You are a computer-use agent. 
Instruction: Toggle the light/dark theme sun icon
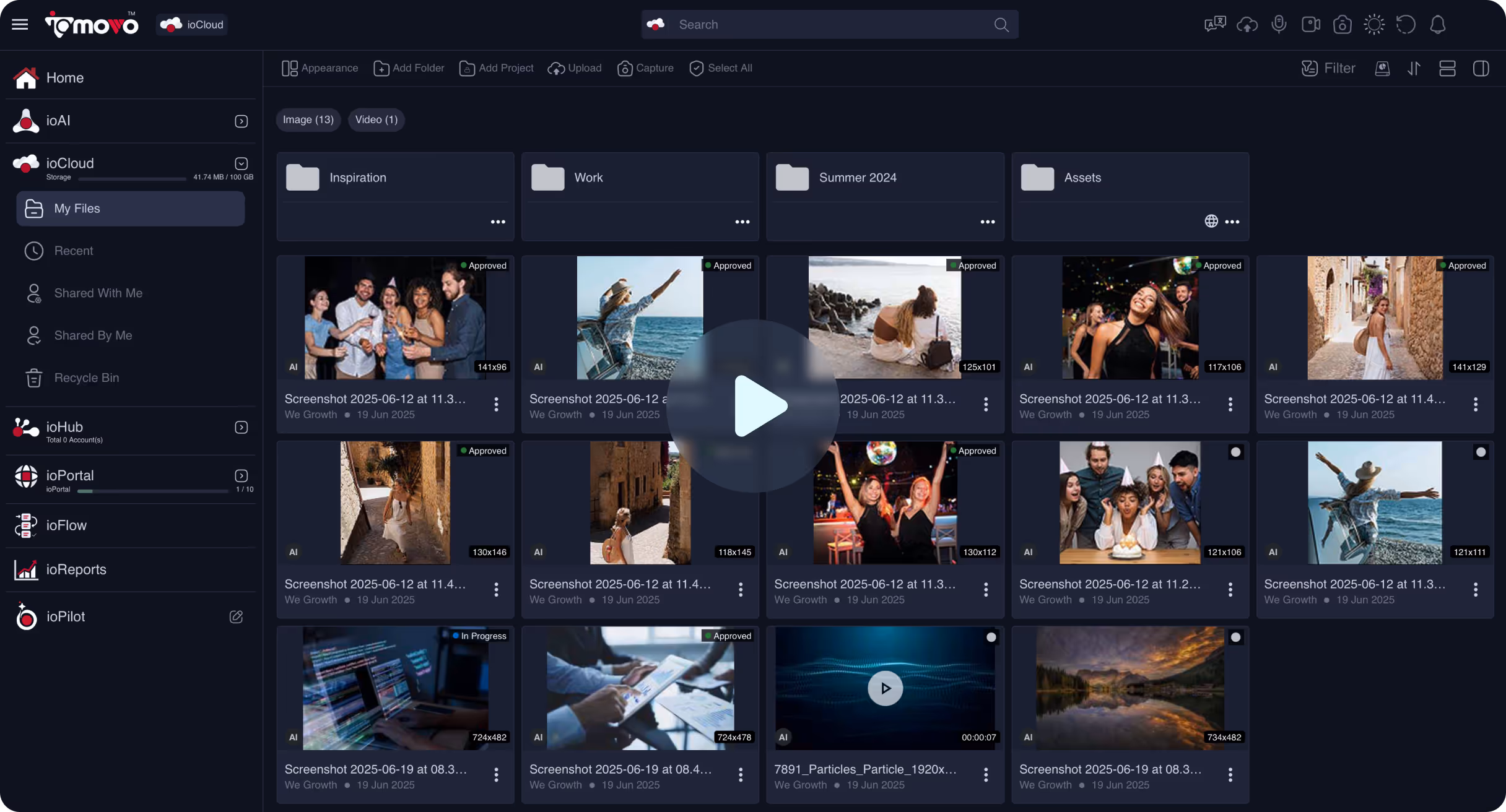click(x=1373, y=25)
